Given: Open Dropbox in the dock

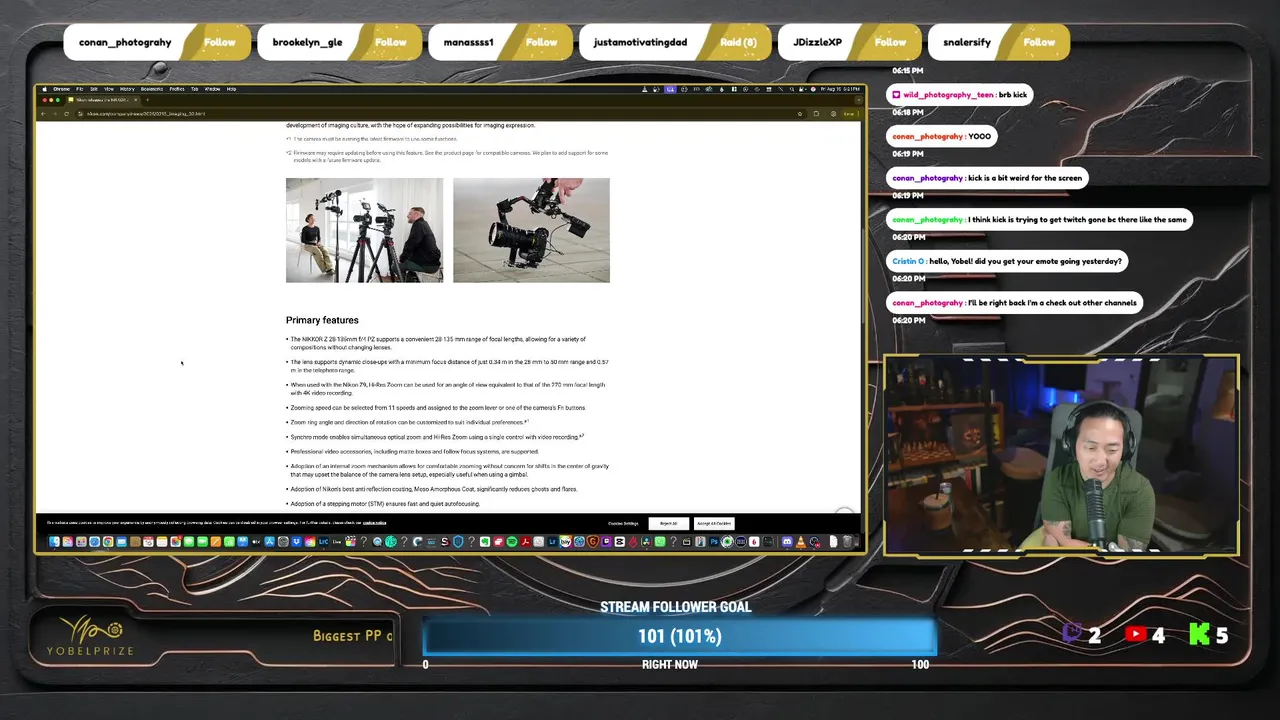Looking at the screenshot, I should click(296, 542).
